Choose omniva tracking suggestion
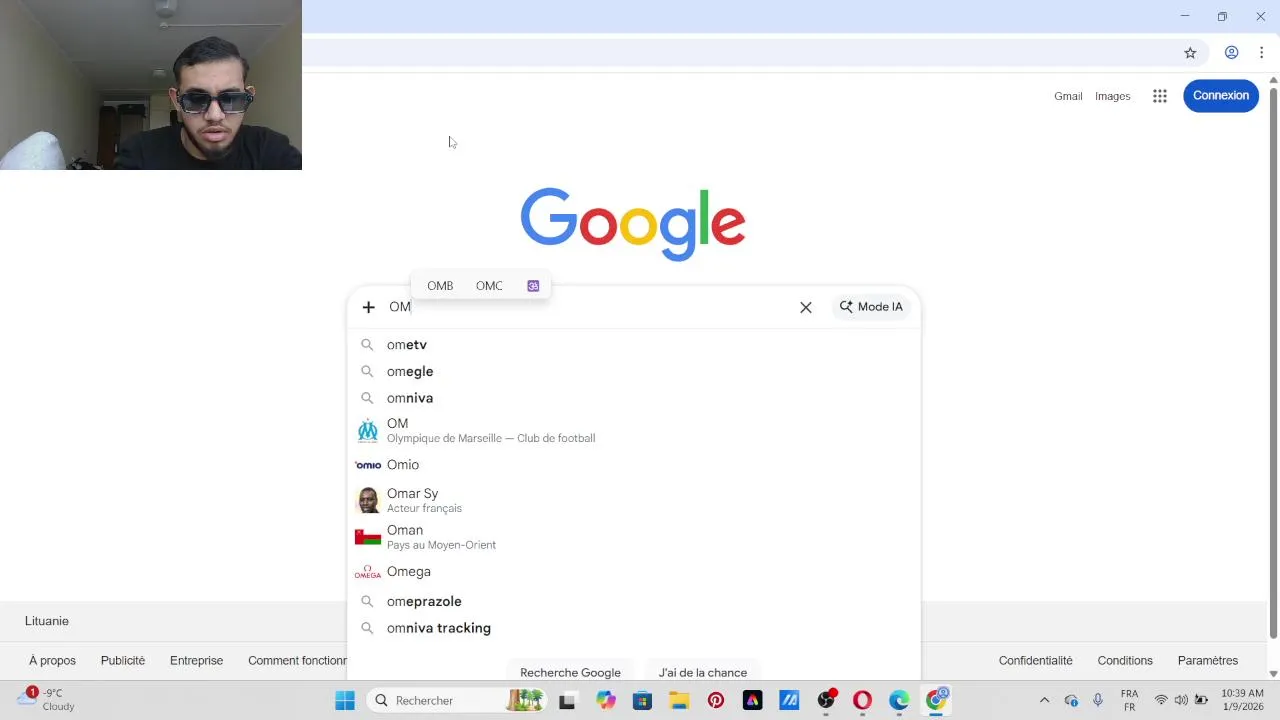The width and height of the screenshot is (1280, 720). point(634,628)
